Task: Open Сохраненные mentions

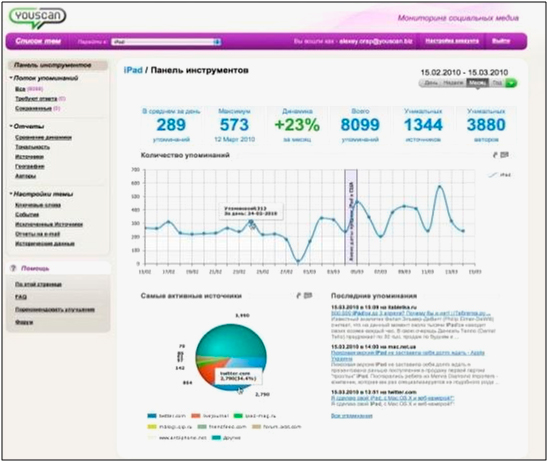Action: 33,108
